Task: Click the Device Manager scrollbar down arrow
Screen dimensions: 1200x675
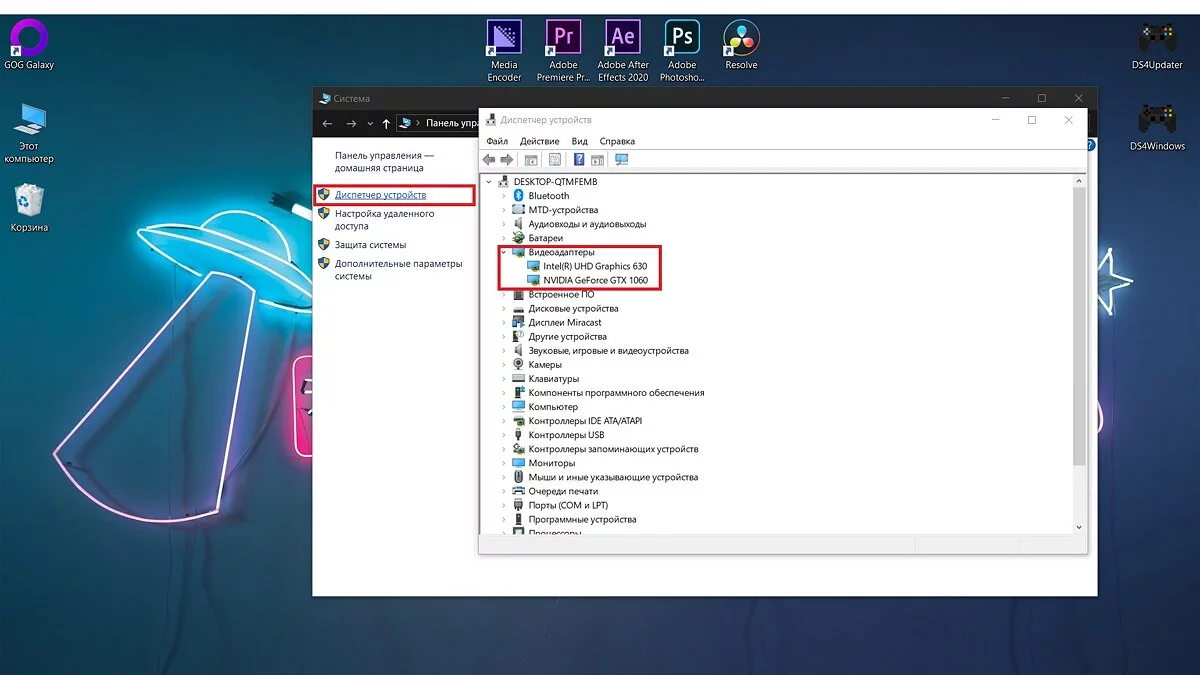Action: tap(1078, 526)
